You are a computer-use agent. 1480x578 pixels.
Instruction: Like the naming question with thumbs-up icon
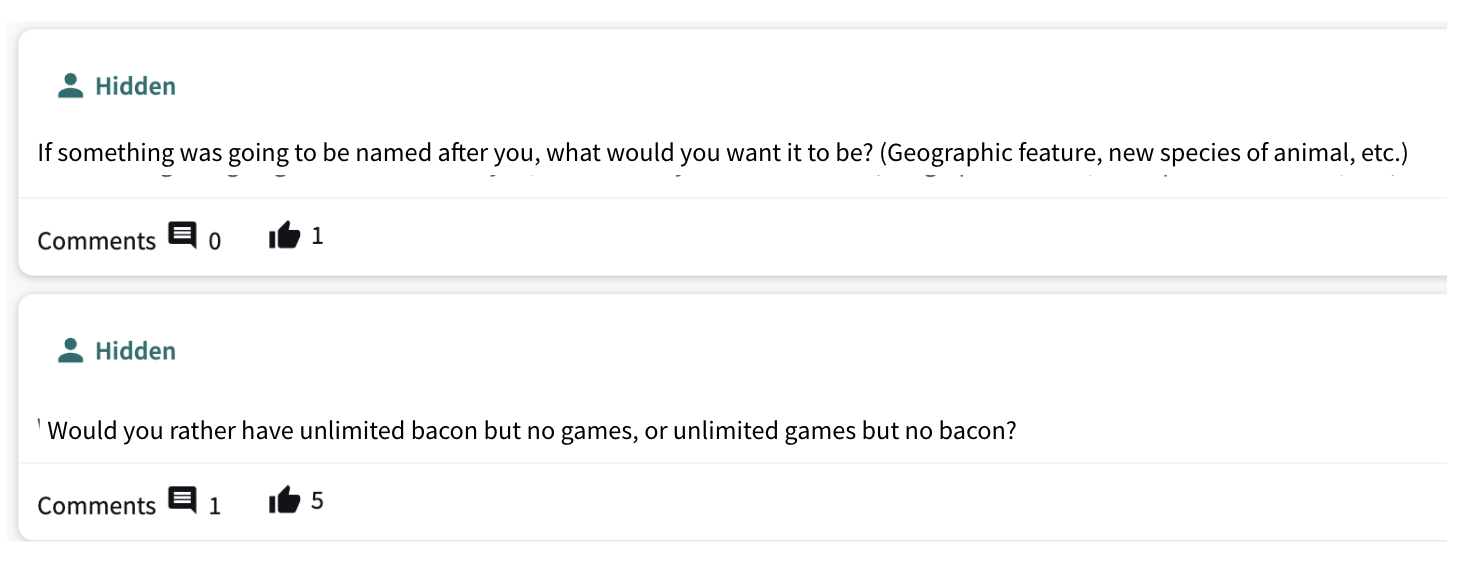[x=284, y=237]
